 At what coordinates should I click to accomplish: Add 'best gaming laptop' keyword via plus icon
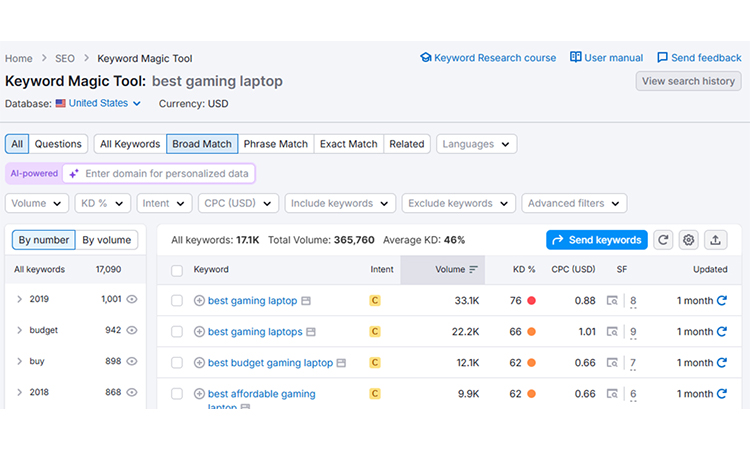pos(199,301)
